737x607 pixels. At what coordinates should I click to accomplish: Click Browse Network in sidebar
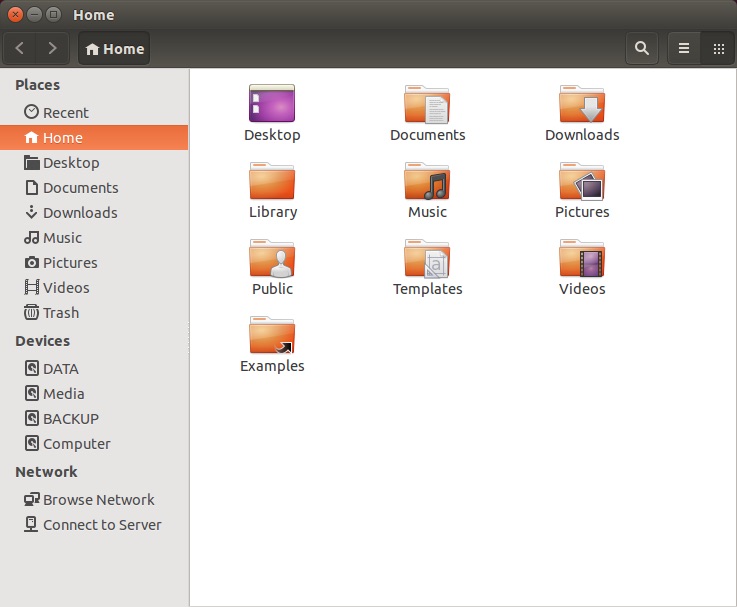pos(98,500)
